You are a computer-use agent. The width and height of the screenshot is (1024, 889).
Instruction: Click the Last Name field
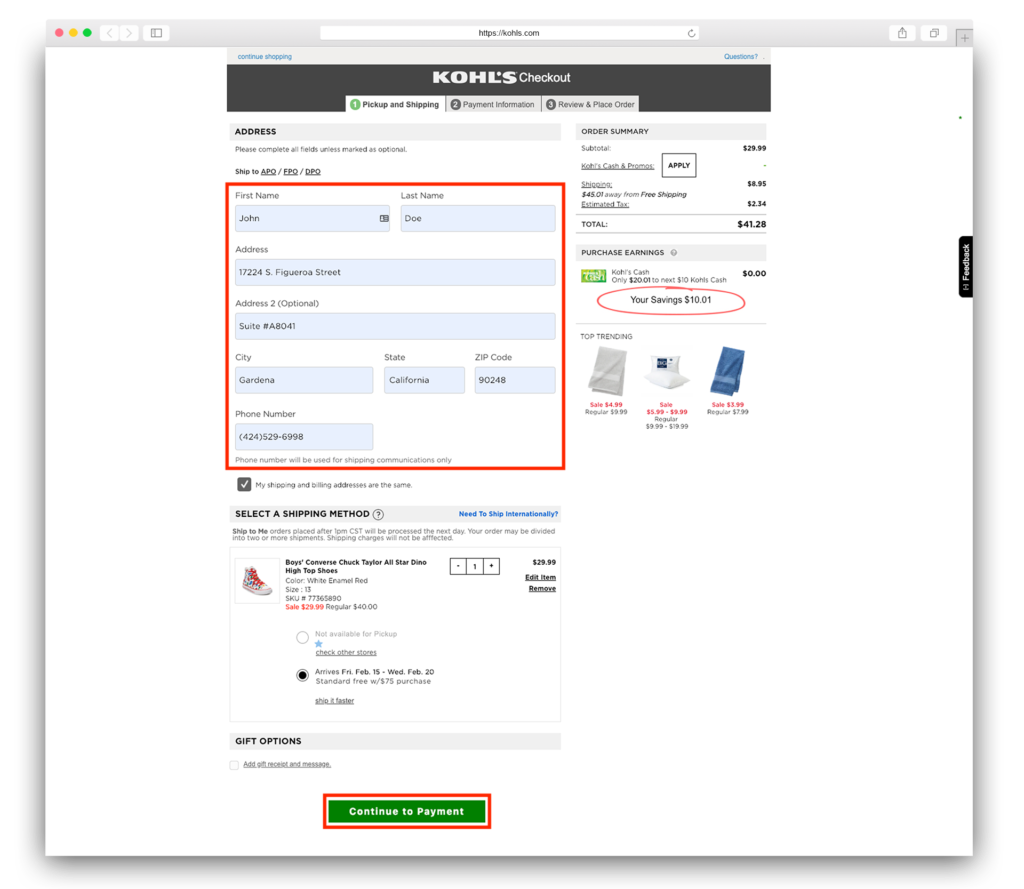pos(478,219)
